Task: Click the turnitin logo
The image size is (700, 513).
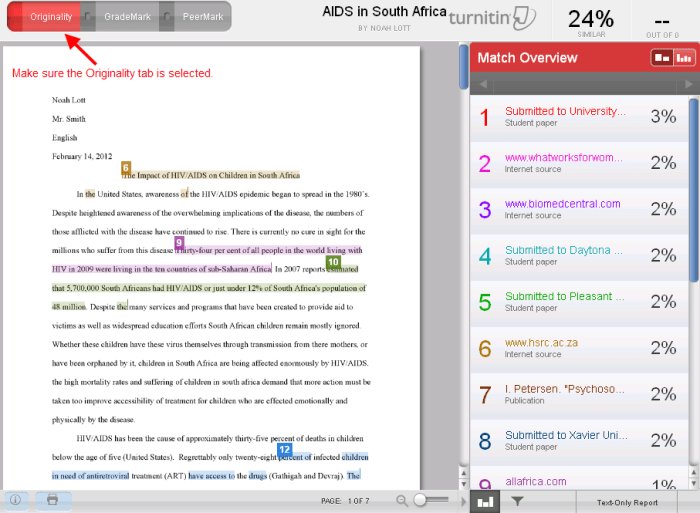Action: pos(492,18)
